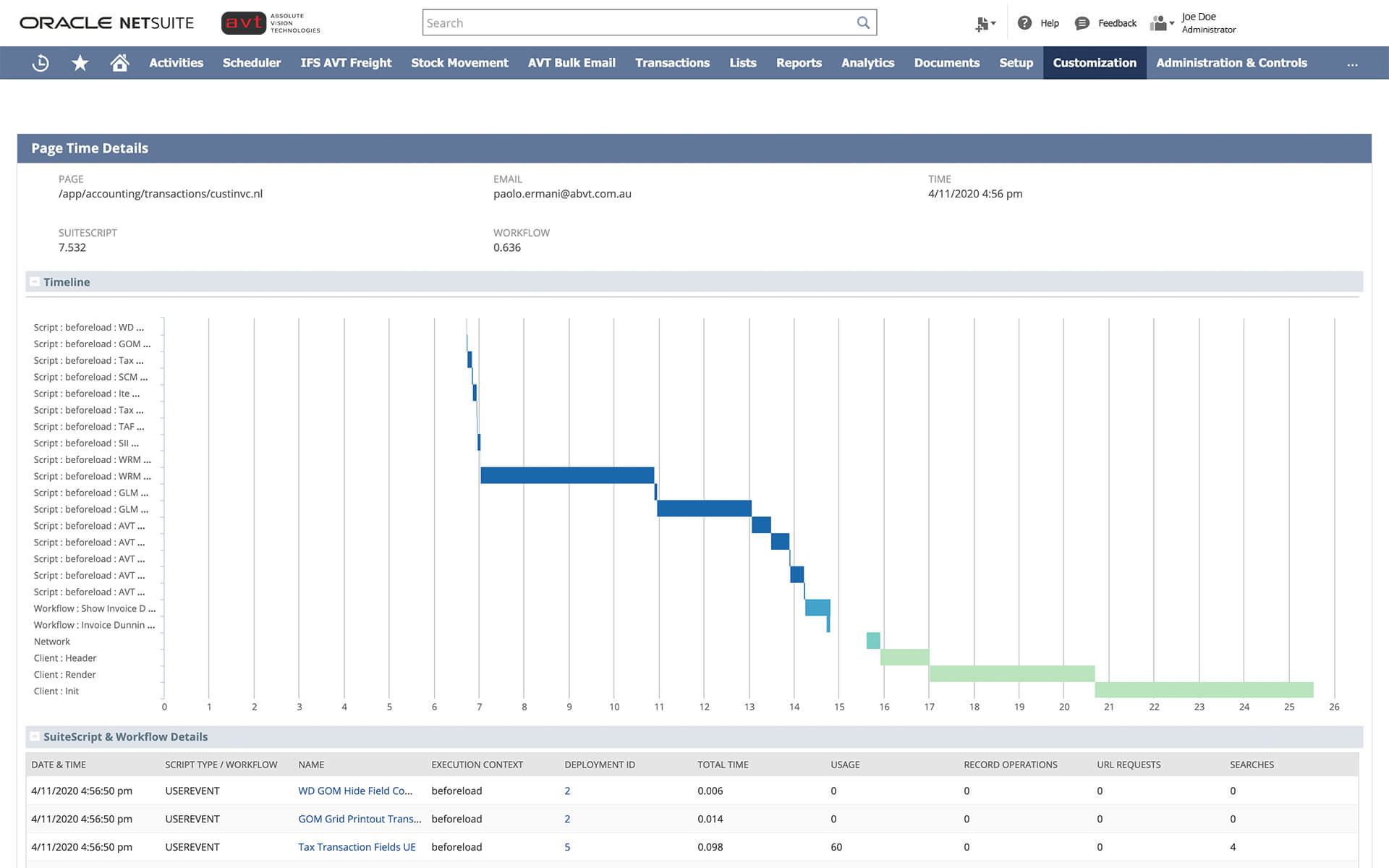Click the Feedback speech bubble icon
1389x868 pixels.
1082,23
